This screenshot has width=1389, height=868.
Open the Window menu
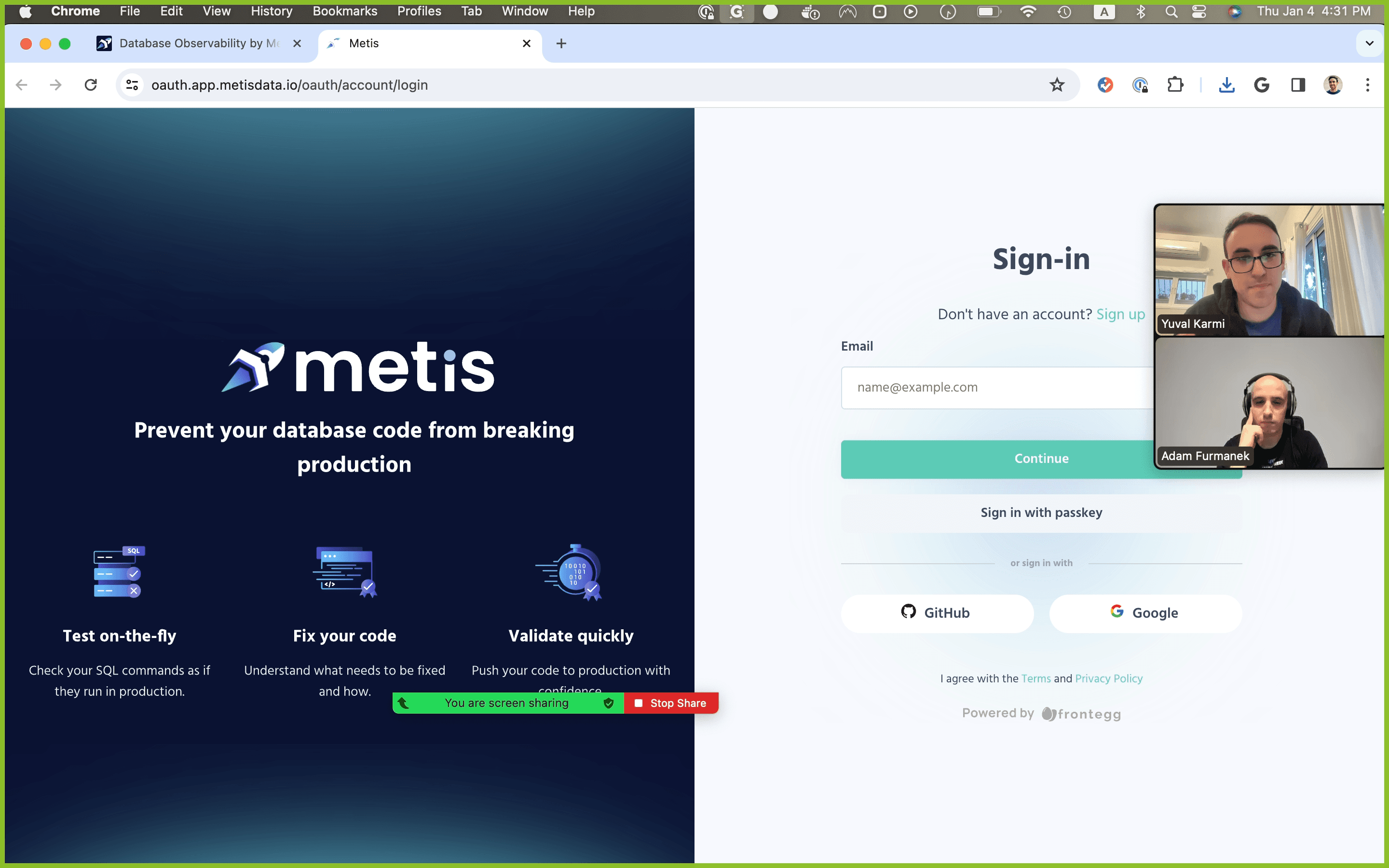pos(525,12)
